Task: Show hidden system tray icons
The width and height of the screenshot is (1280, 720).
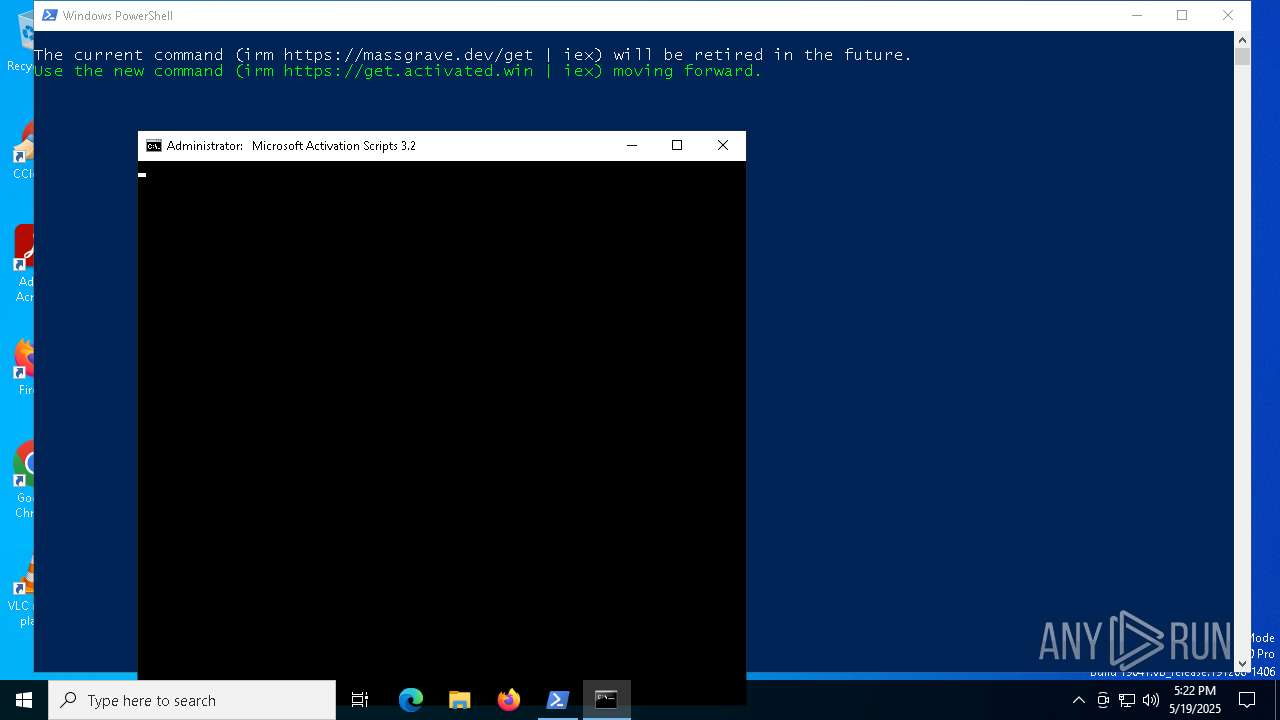Action: coord(1079,700)
